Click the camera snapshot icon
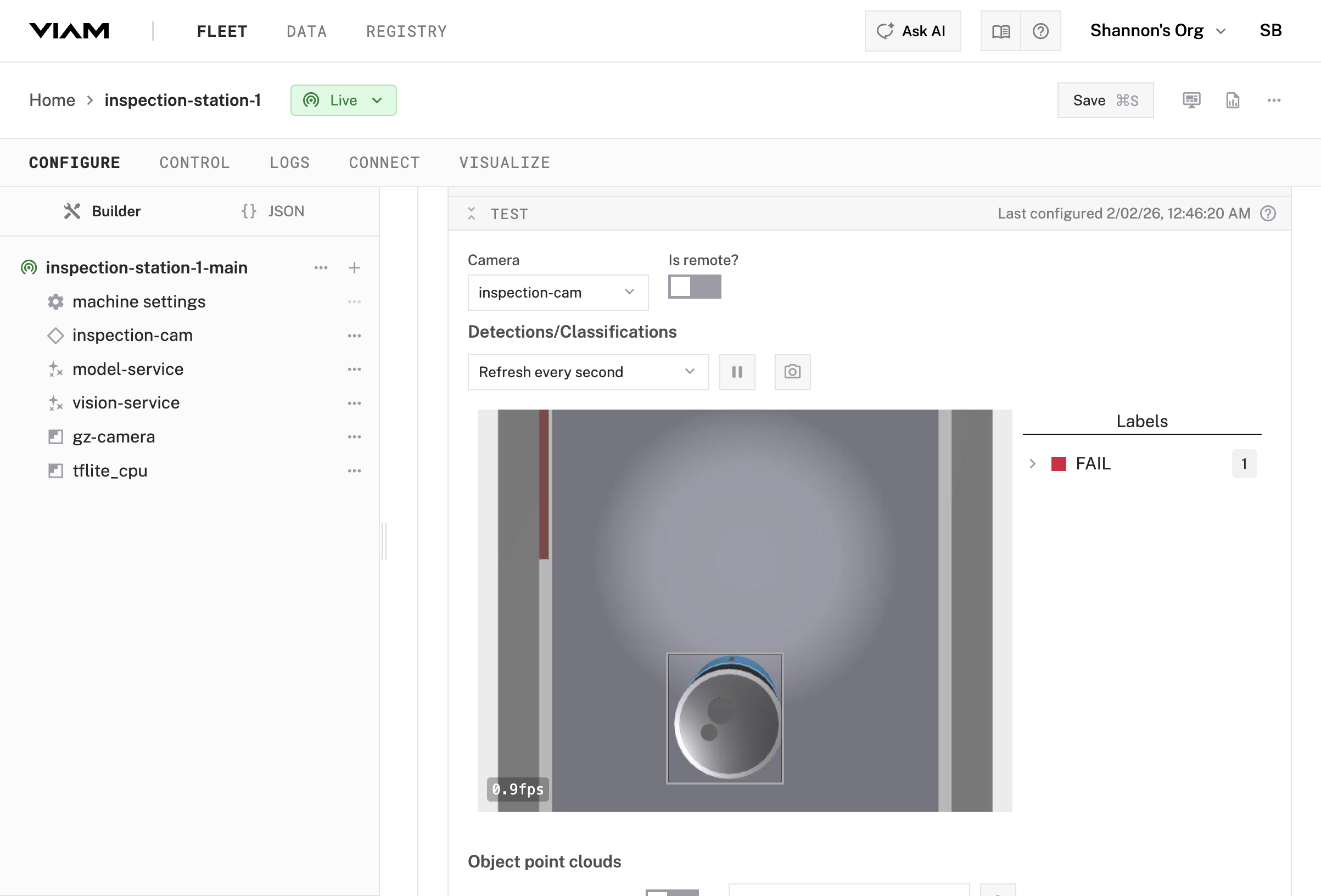The width and height of the screenshot is (1321, 896). 792,372
